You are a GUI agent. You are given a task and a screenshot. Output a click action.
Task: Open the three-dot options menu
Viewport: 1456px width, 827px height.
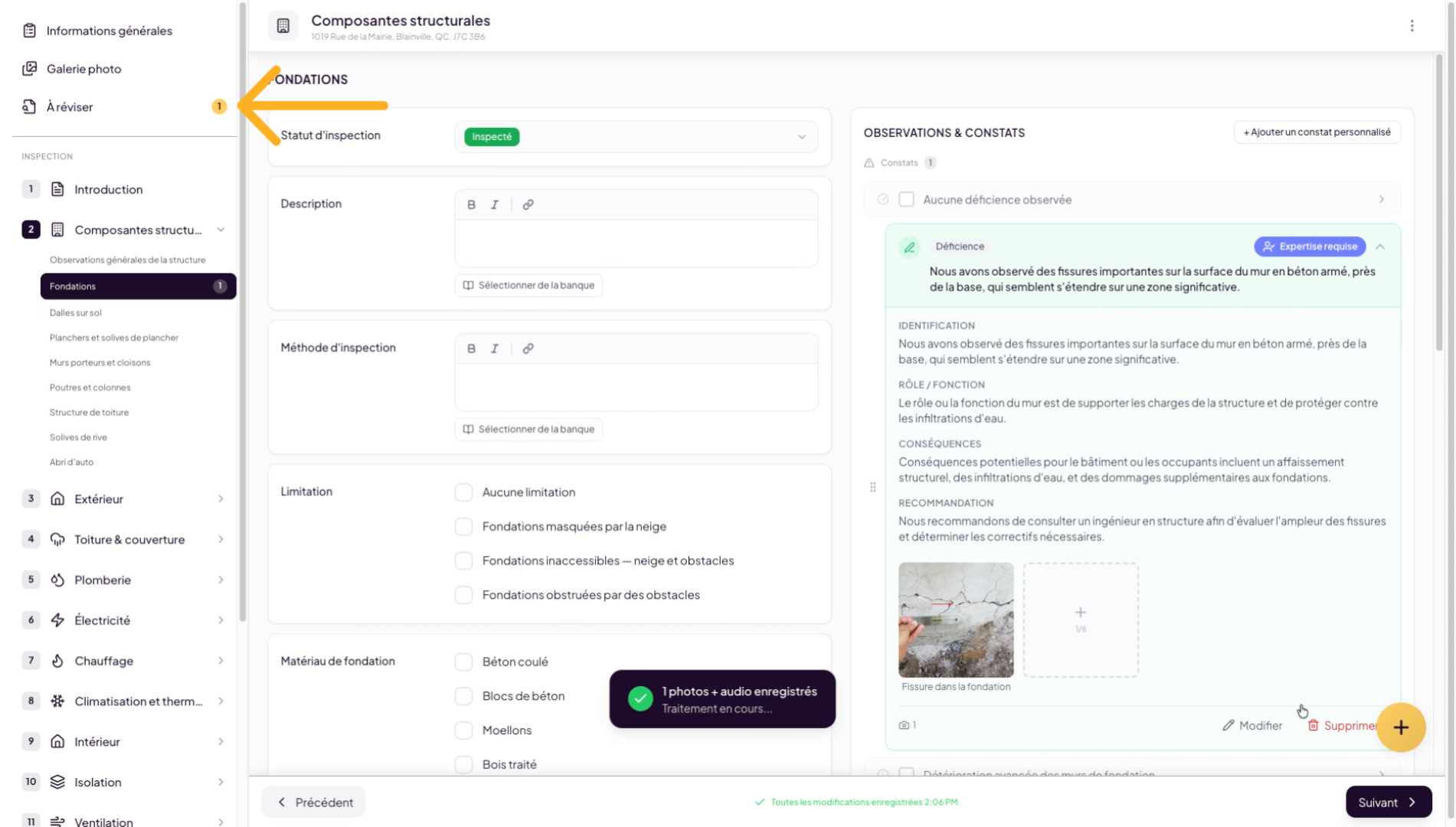tap(1412, 26)
